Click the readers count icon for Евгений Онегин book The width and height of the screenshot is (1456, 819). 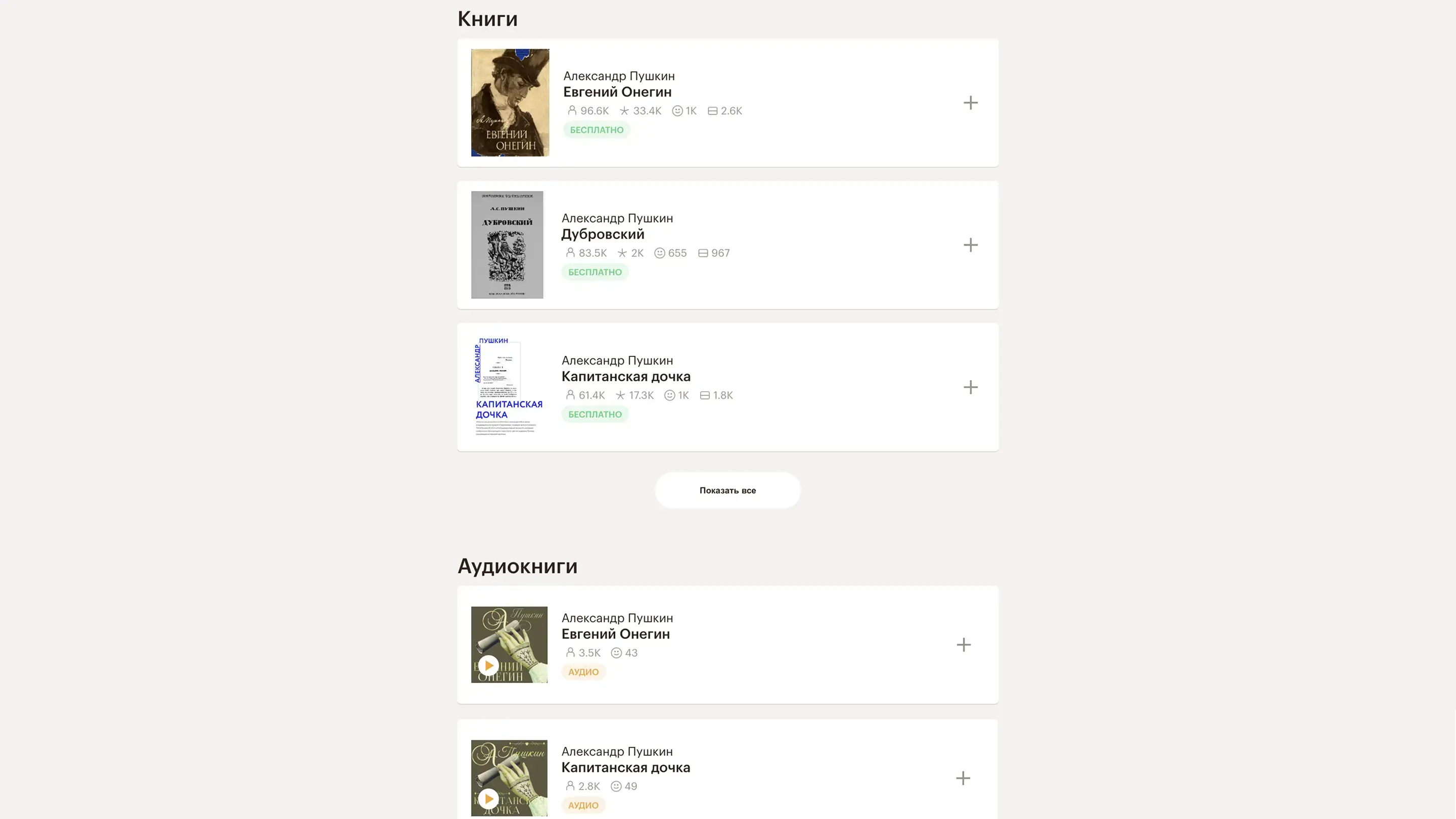(572, 111)
